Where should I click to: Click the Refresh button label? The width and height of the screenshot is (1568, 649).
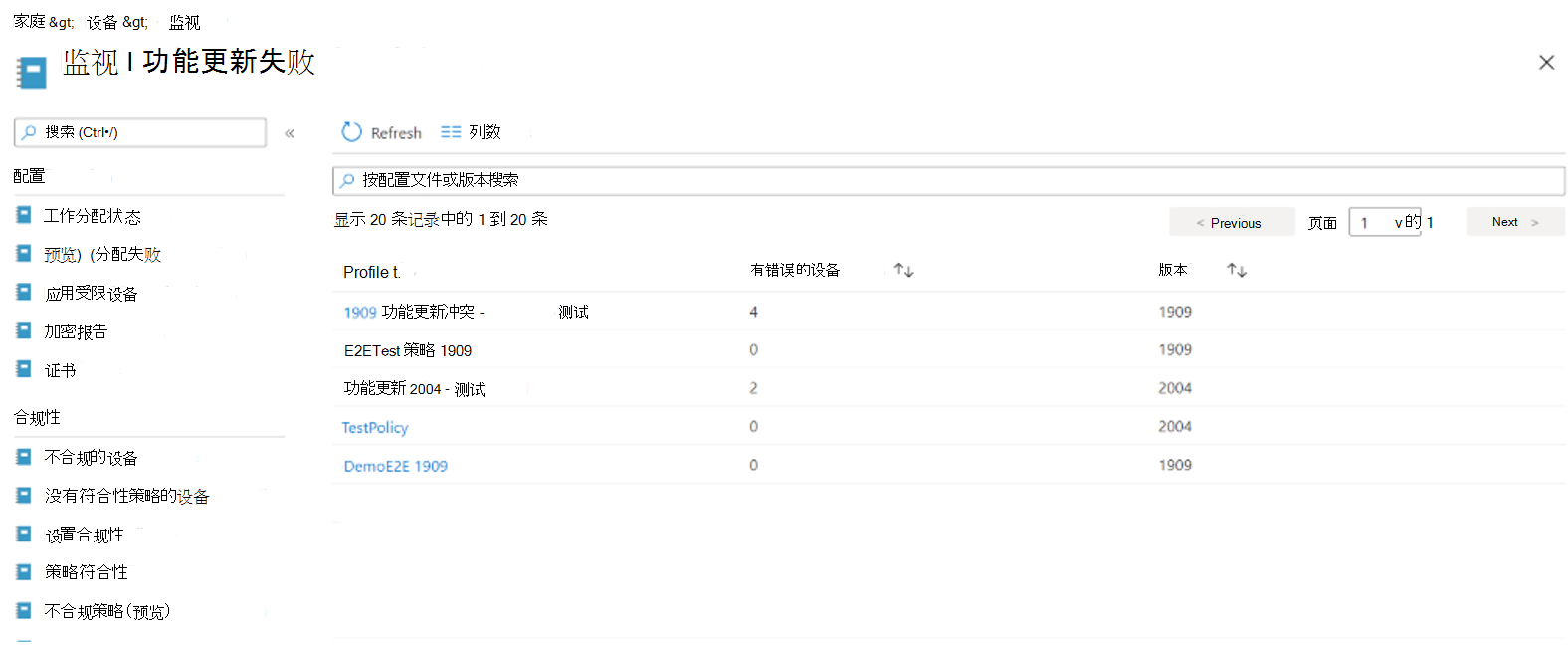click(x=396, y=133)
